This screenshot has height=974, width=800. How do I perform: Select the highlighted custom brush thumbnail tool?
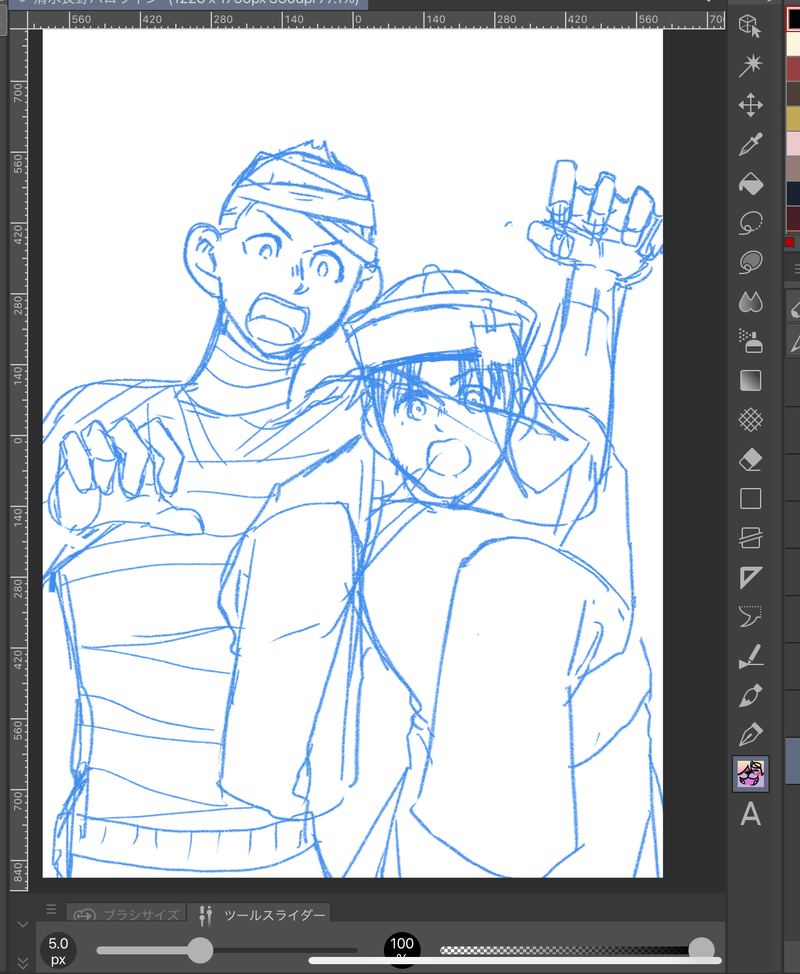click(x=750, y=774)
